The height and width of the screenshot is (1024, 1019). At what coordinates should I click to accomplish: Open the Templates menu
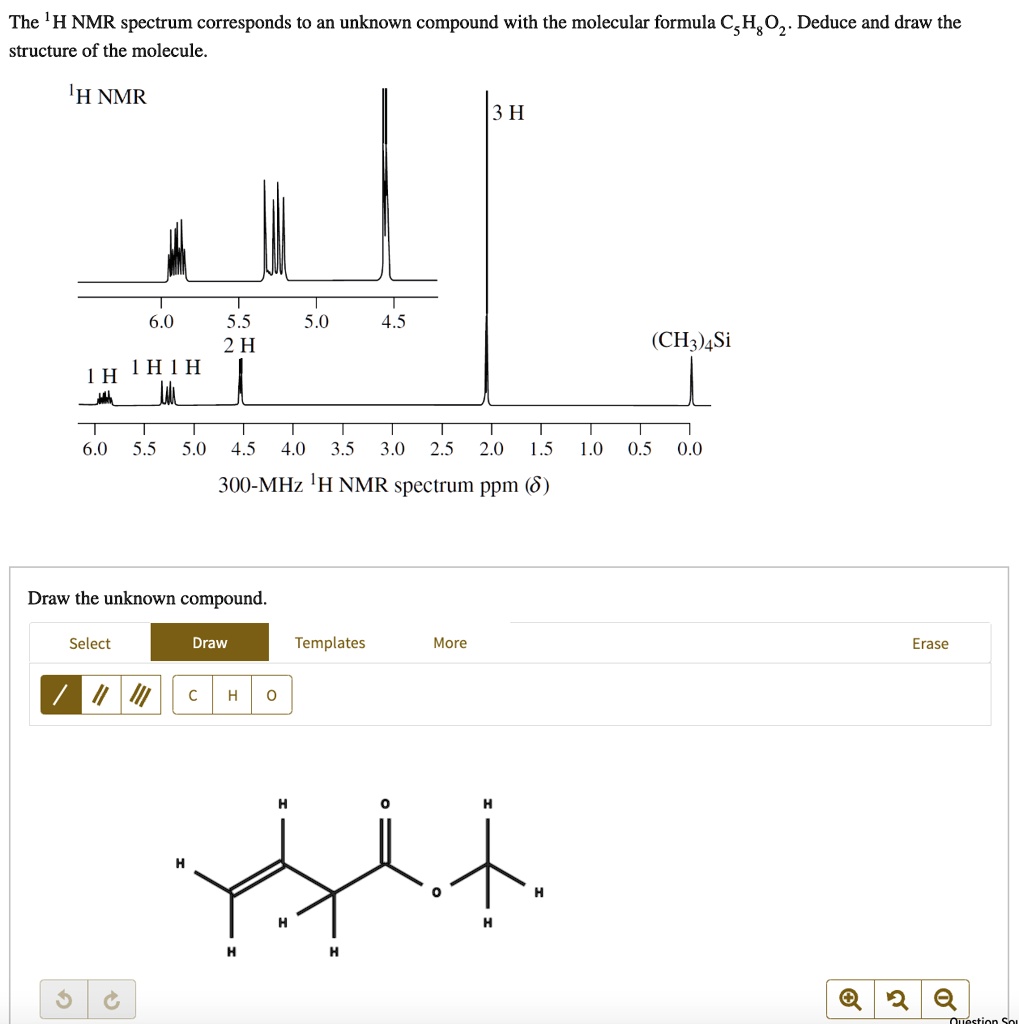[x=330, y=642]
